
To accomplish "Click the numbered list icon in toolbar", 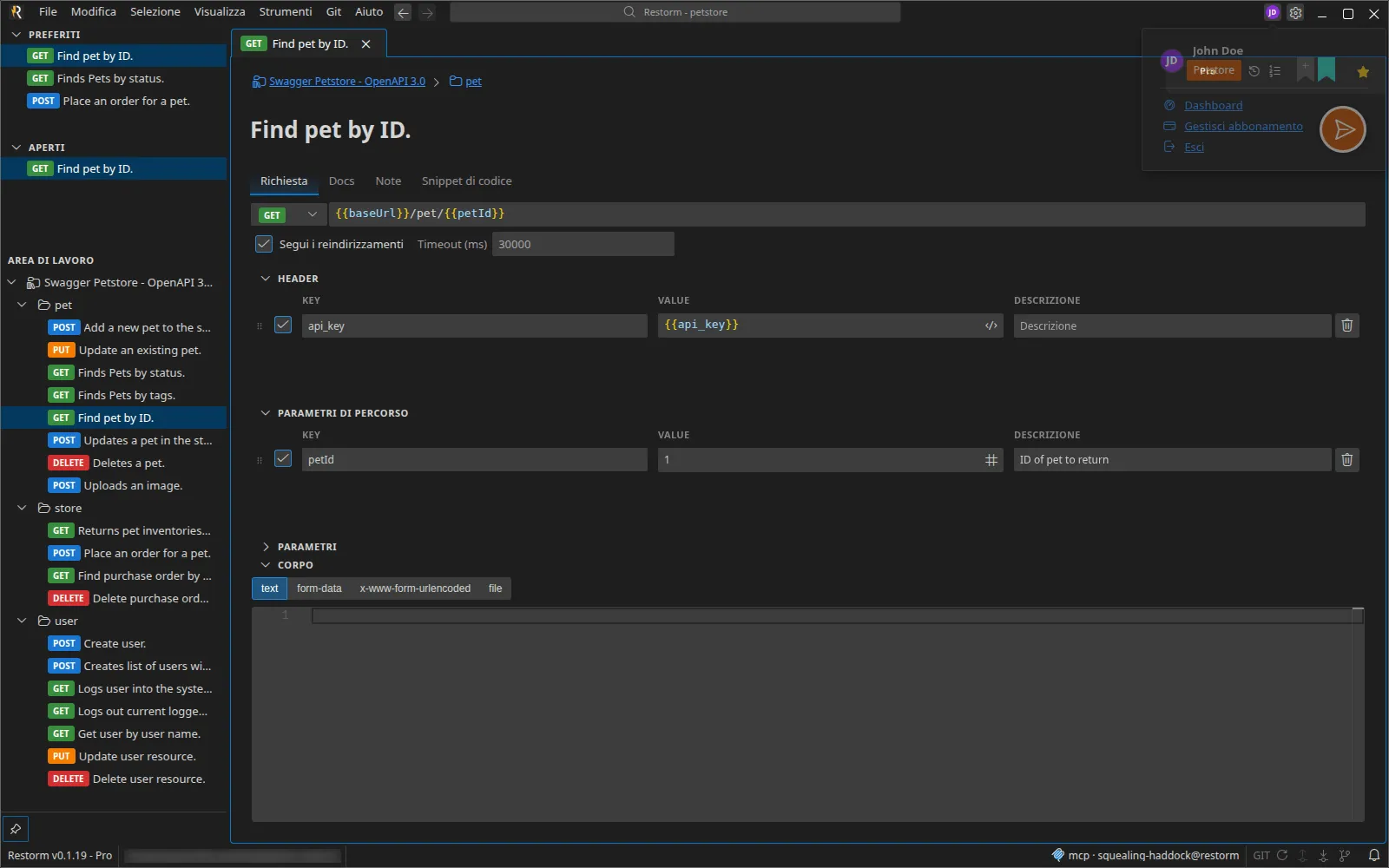I will point(1274,71).
